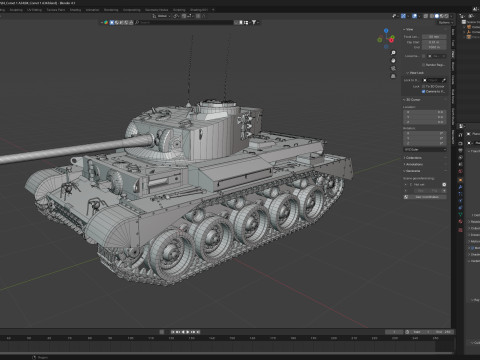Switch to the Compositing workspace
The width and height of the screenshot is (480, 360).
(x=132, y=10)
